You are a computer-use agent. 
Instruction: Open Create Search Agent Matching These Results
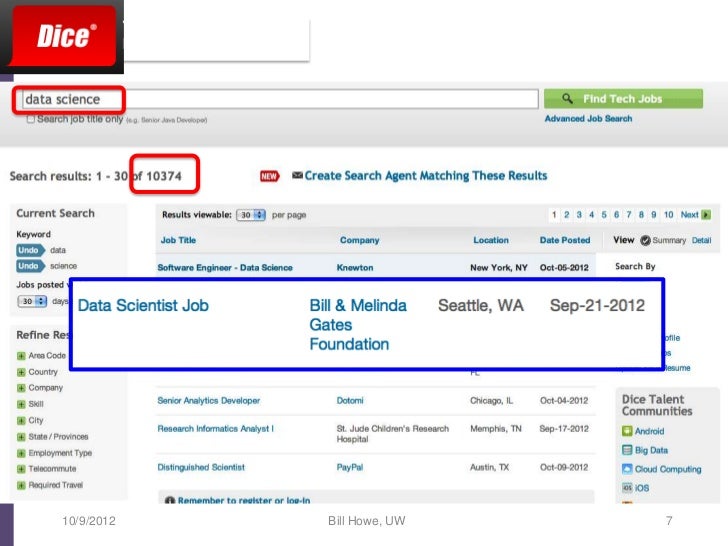click(x=425, y=176)
